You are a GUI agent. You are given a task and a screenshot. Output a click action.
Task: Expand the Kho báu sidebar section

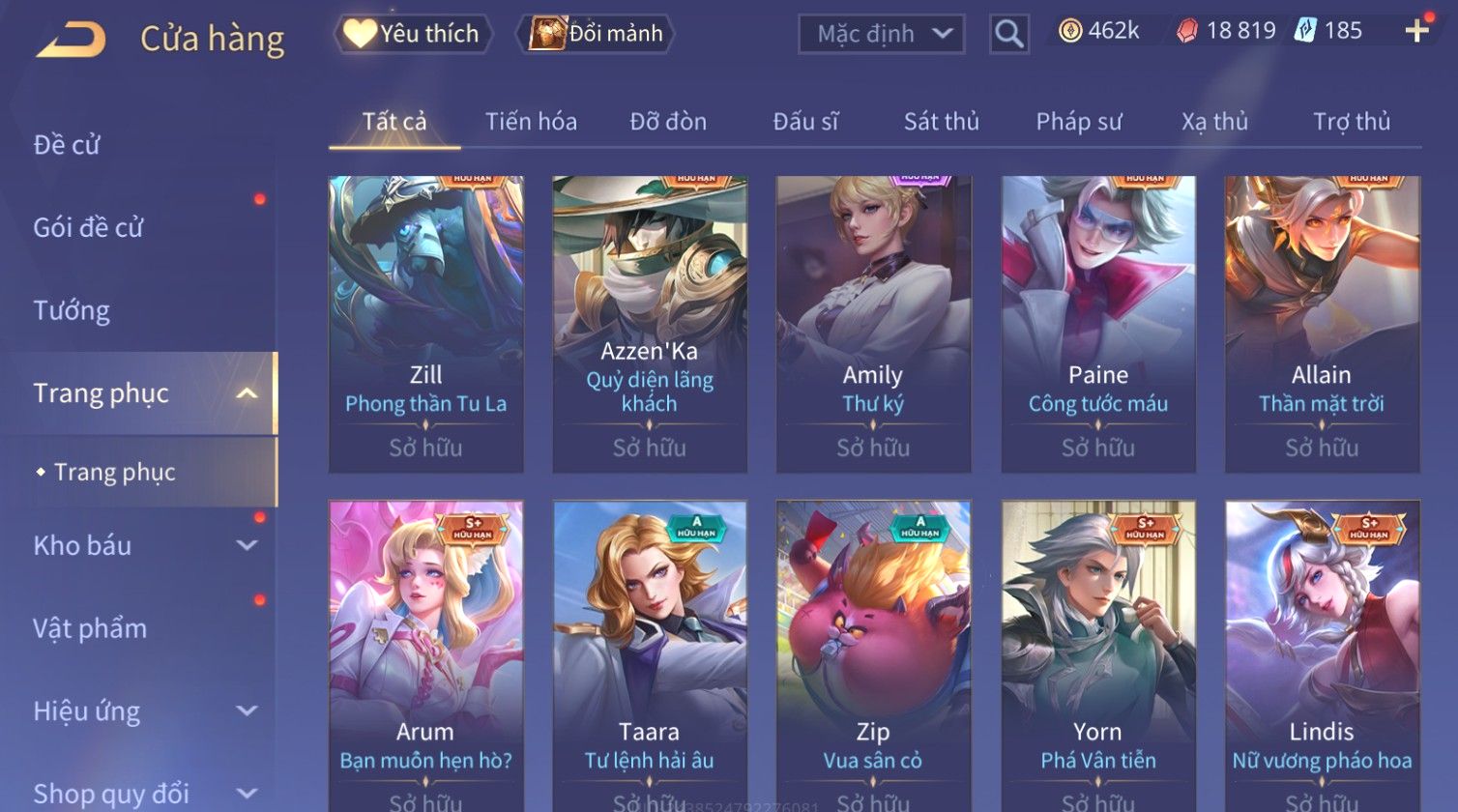(x=247, y=545)
